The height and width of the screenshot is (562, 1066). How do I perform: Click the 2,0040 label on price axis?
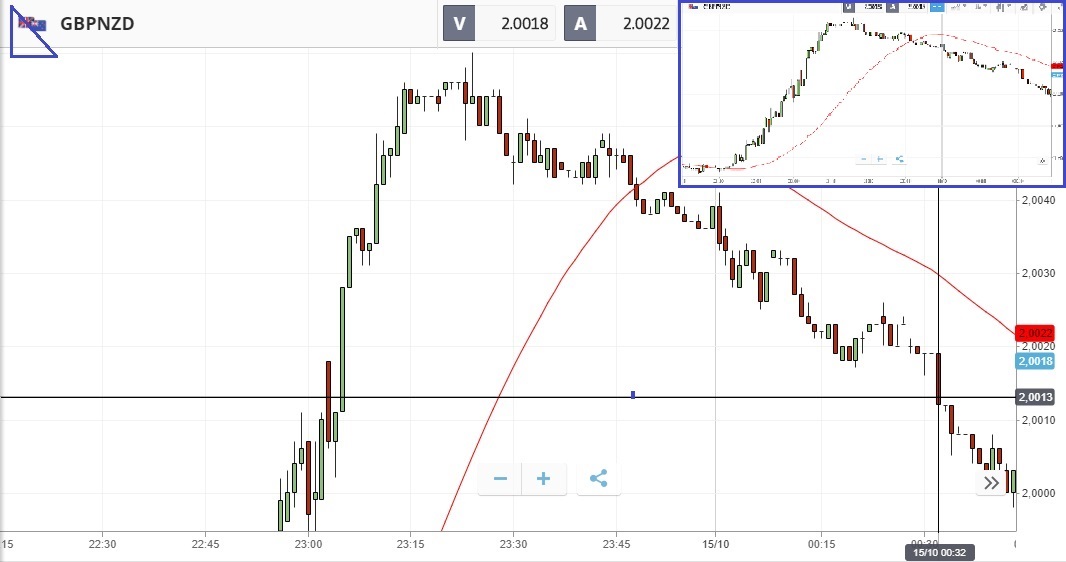point(1037,200)
